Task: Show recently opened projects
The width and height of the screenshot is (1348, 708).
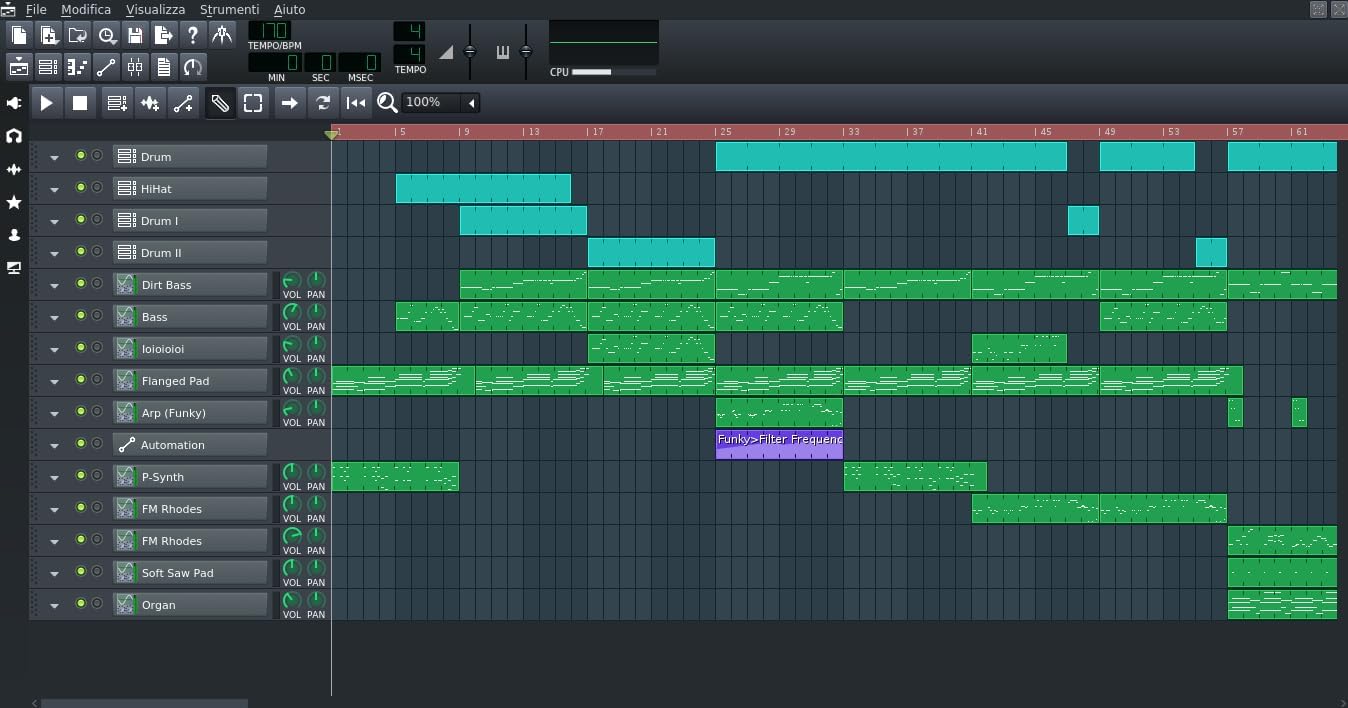Action: (106, 35)
